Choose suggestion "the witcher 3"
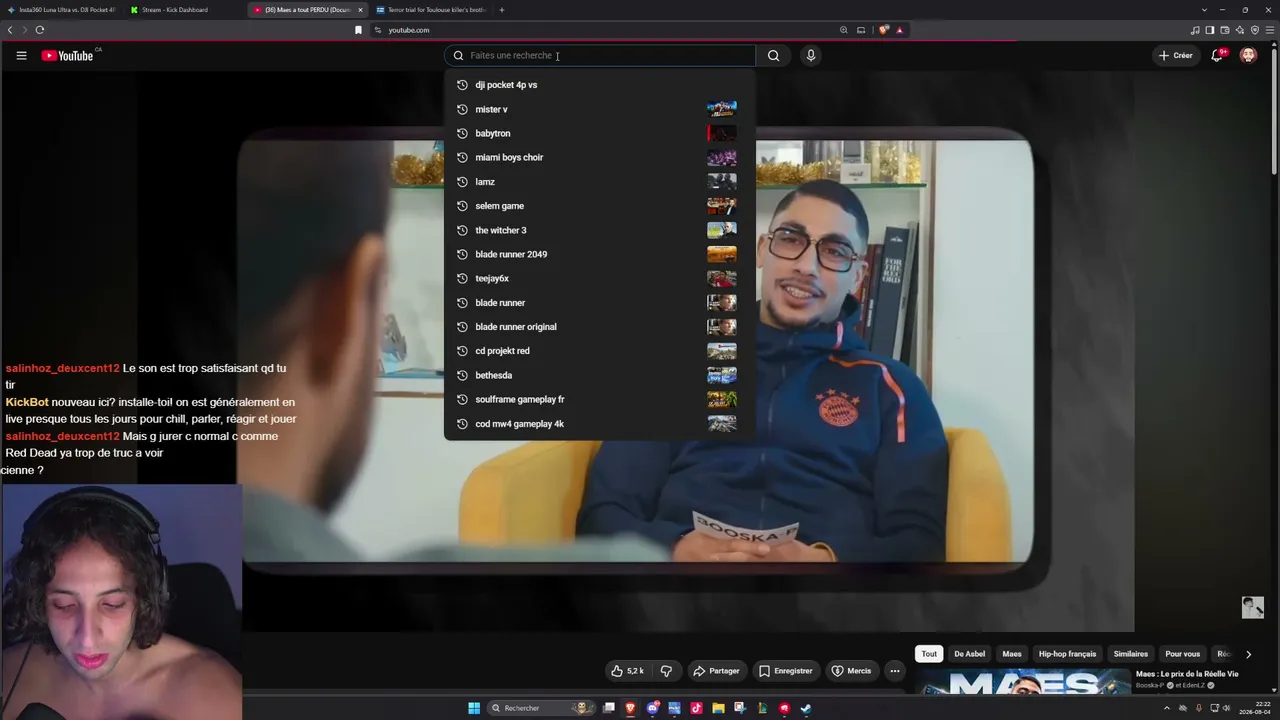This screenshot has width=1280, height=720. 600,230
